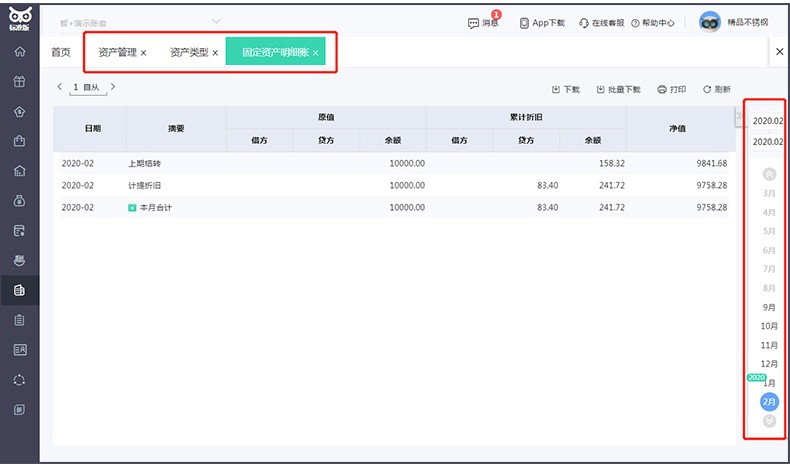Viewport: 790px width, 472px height.
Task: Open the house-with-coin sidebar icon
Action: click(x=20, y=111)
